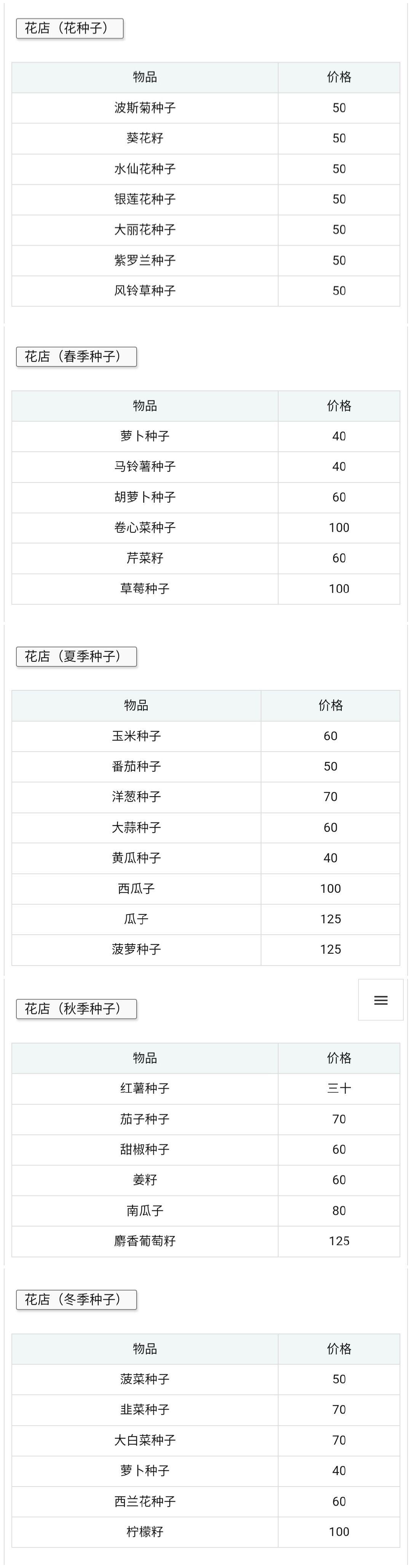Click the 西兰花种子 item

click(145, 1502)
